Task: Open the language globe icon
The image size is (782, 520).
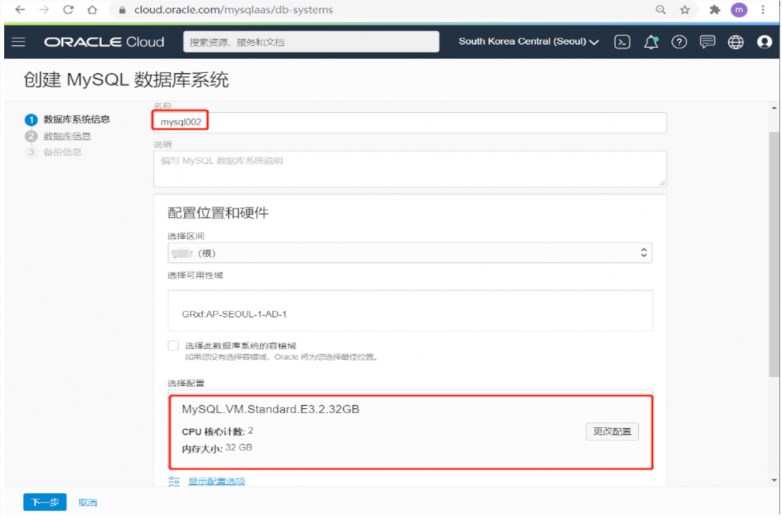Action: (x=735, y=42)
